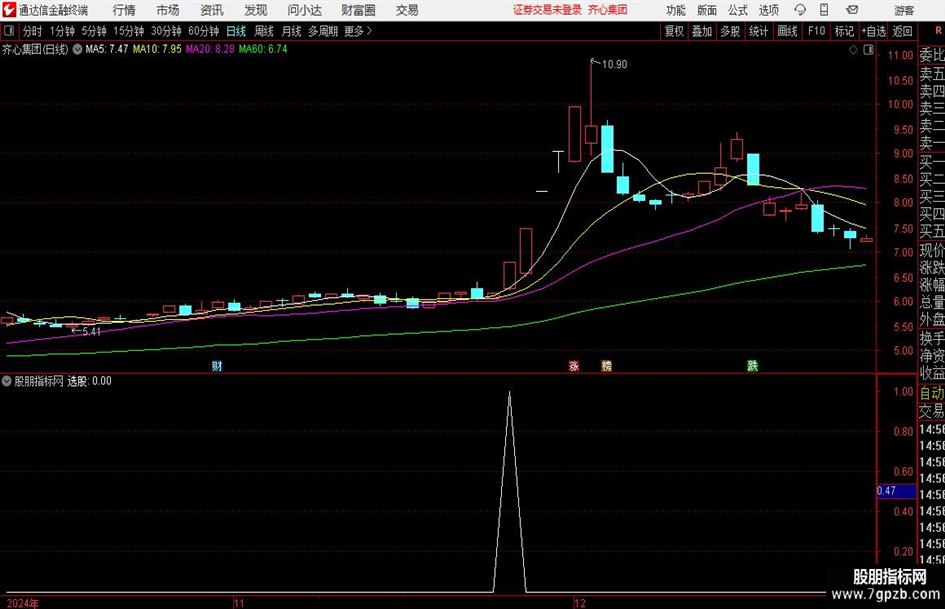
Task: Switch to 15分钟 period
Action: pyautogui.click(x=129, y=31)
